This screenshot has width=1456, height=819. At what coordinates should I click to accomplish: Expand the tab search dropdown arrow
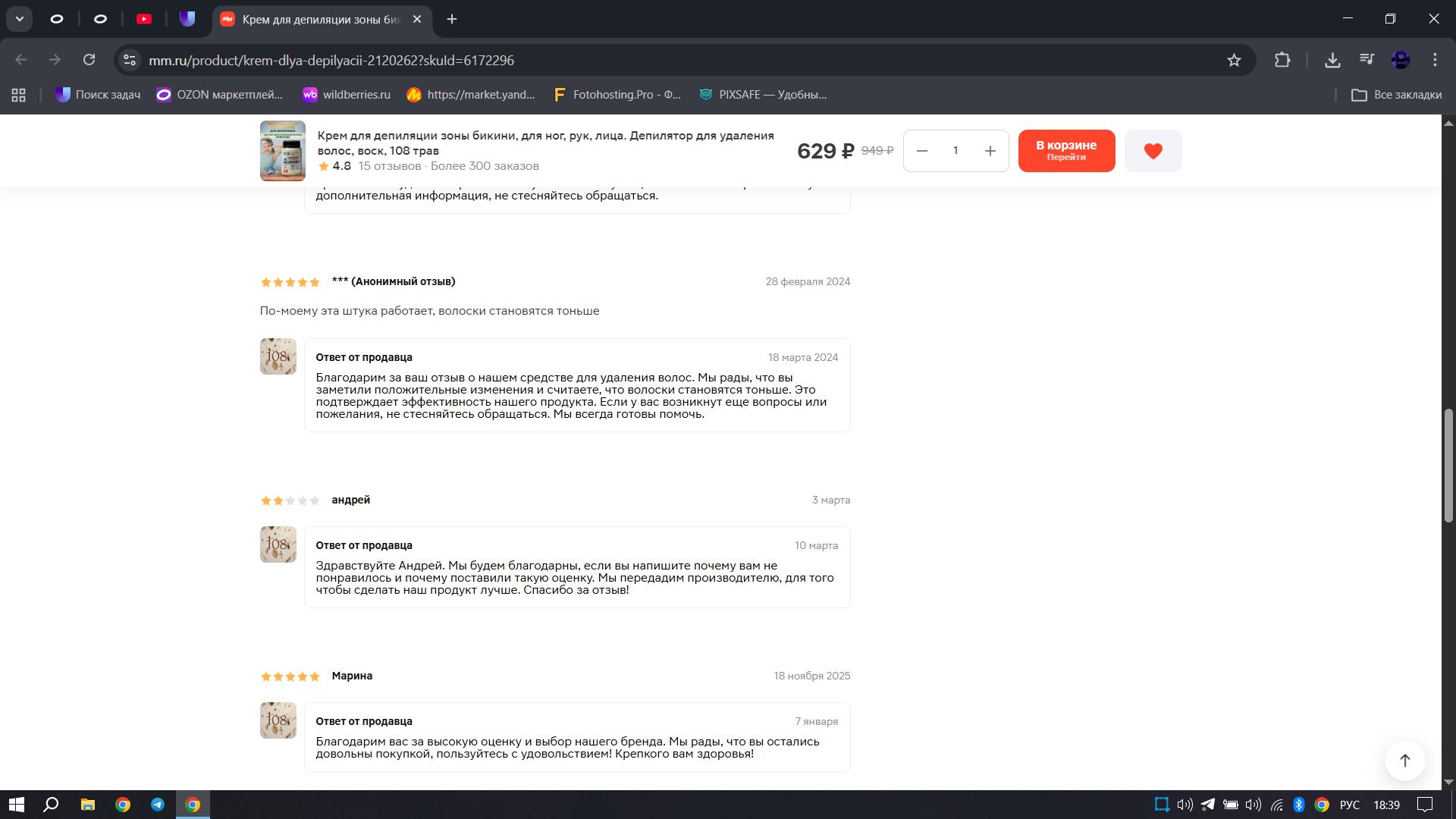pos(20,19)
